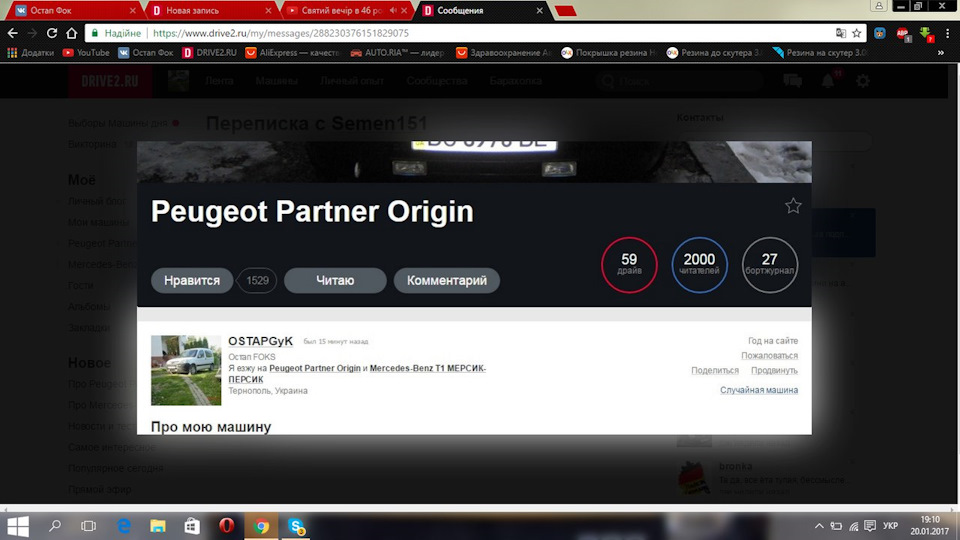Click the Читаю subscribe button
The width and height of the screenshot is (960, 540).
pyautogui.click(x=335, y=280)
